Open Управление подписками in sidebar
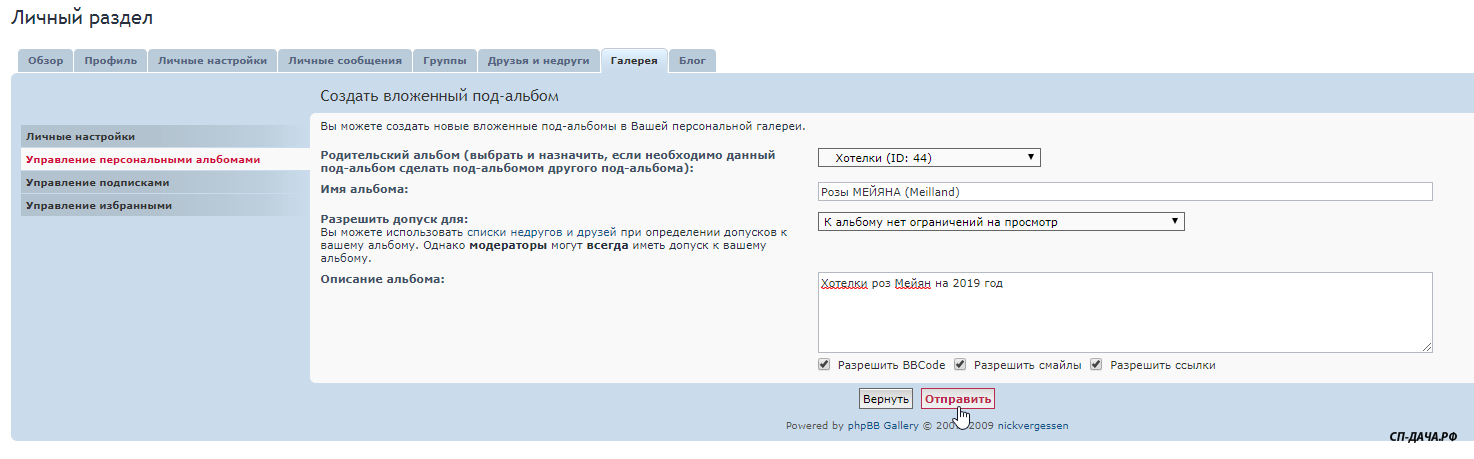The height and width of the screenshot is (459, 1474). [97, 183]
